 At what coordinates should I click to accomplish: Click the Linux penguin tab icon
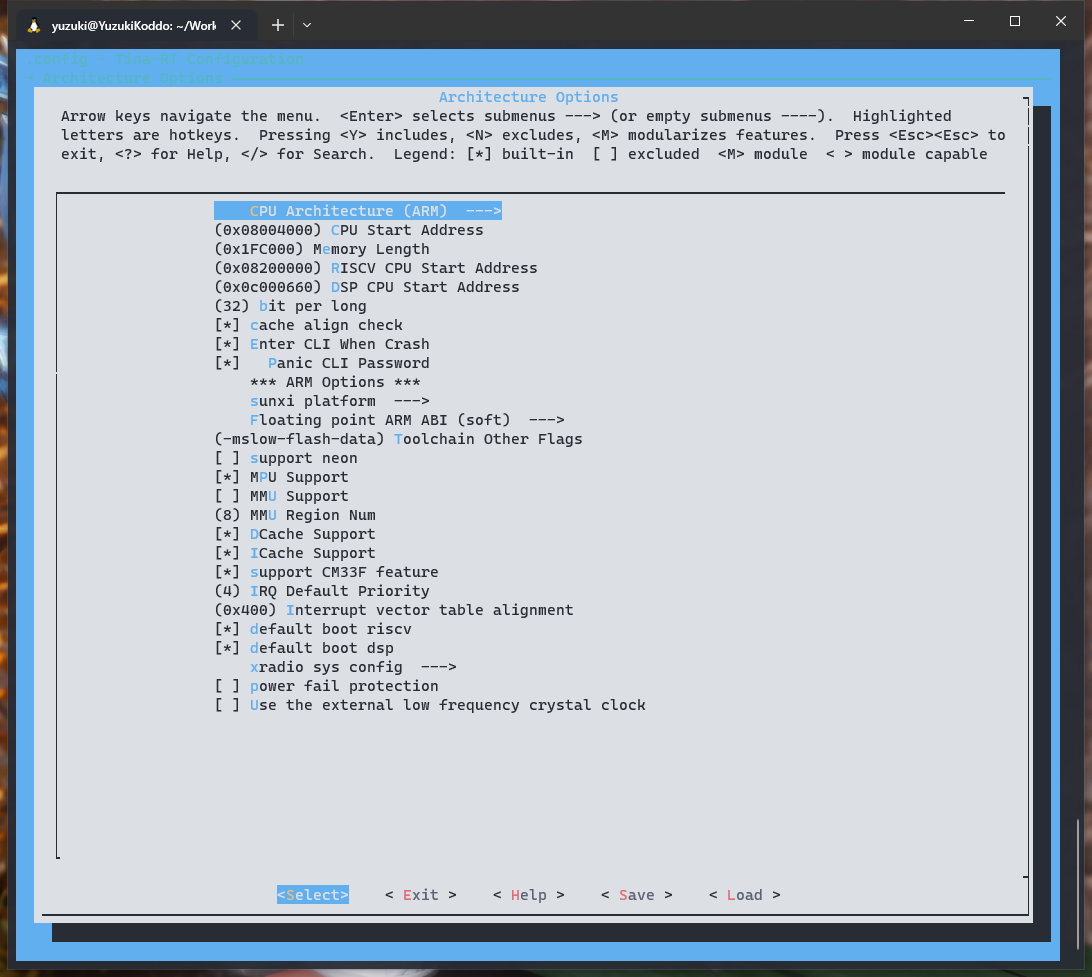point(34,25)
